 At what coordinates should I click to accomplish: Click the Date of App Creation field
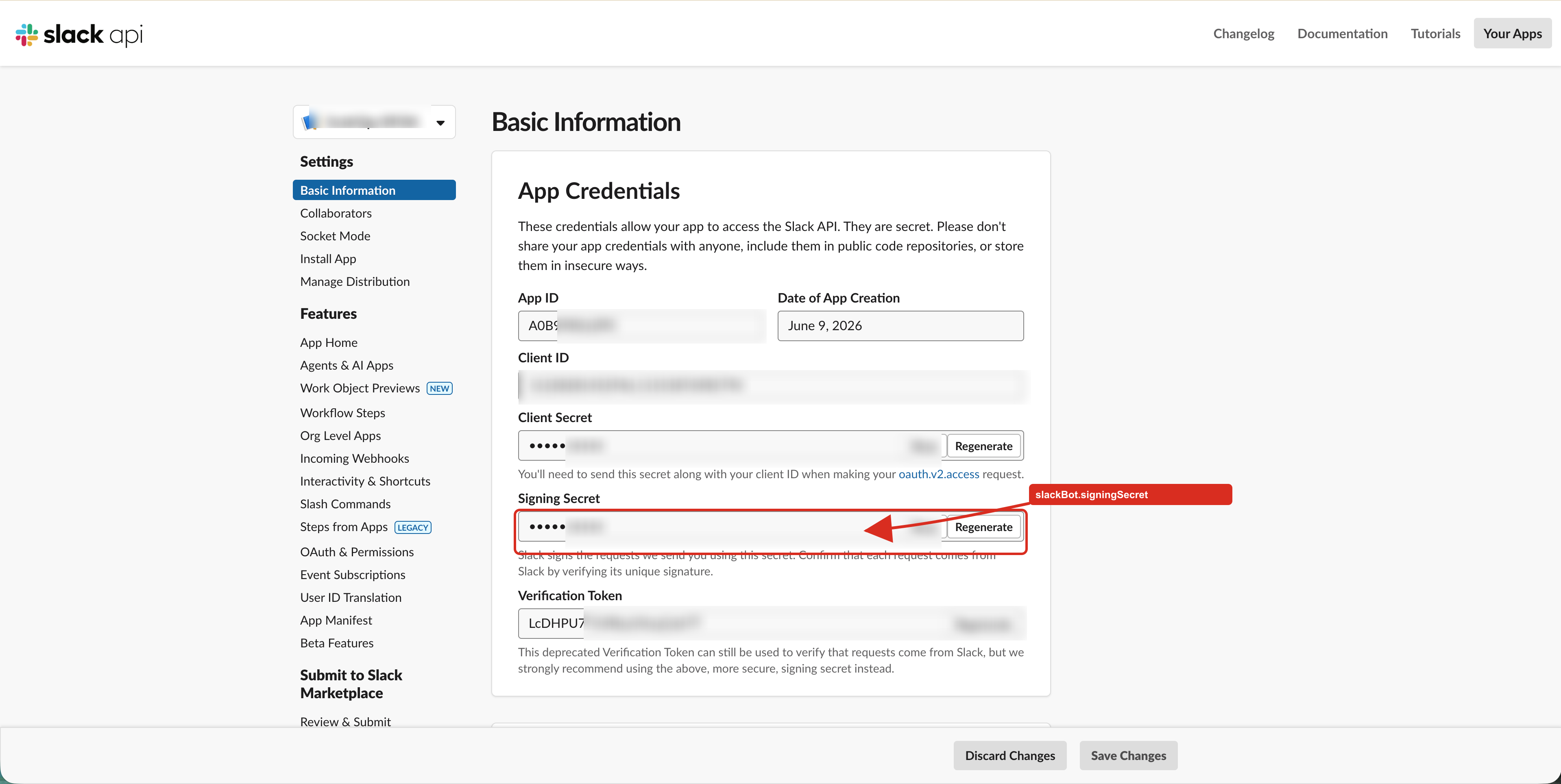click(900, 326)
